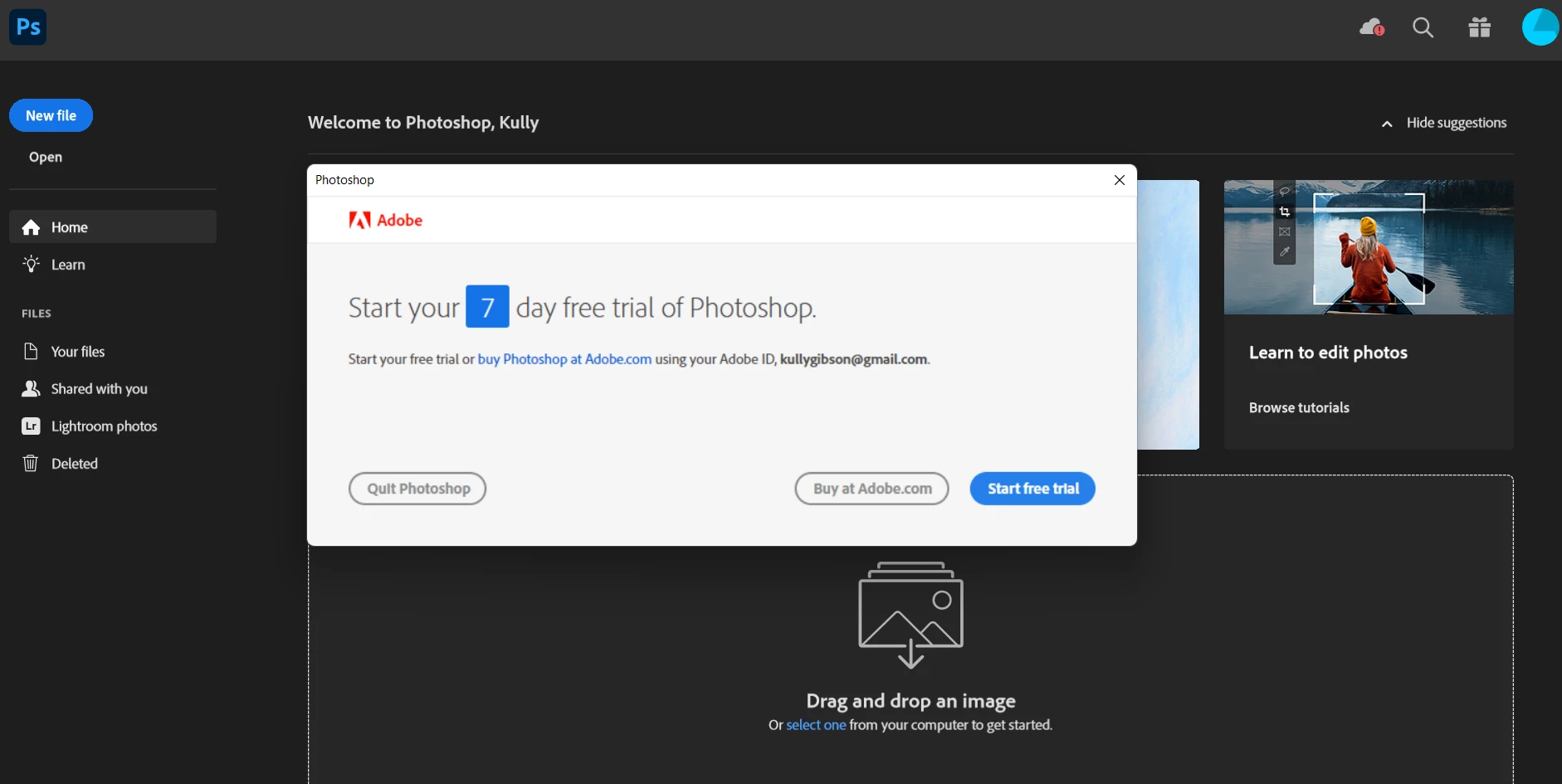Viewport: 1562px width, 784px height.
Task: Click the light blue card behind dialog
Action: pyautogui.click(x=1168, y=314)
